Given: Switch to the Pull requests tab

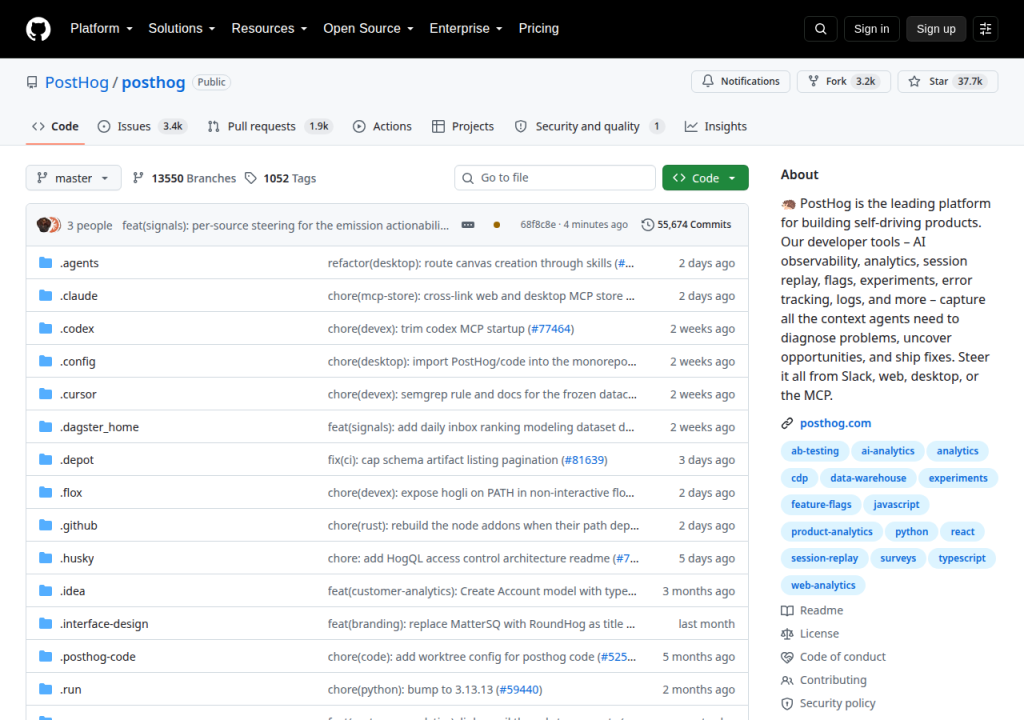Looking at the screenshot, I should (x=270, y=127).
